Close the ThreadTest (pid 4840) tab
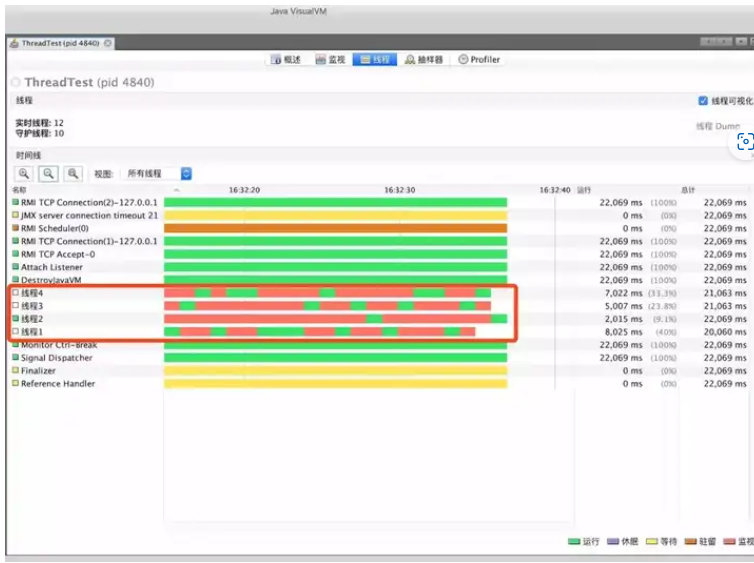The height and width of the screenshot is (563, 754). 108,43
